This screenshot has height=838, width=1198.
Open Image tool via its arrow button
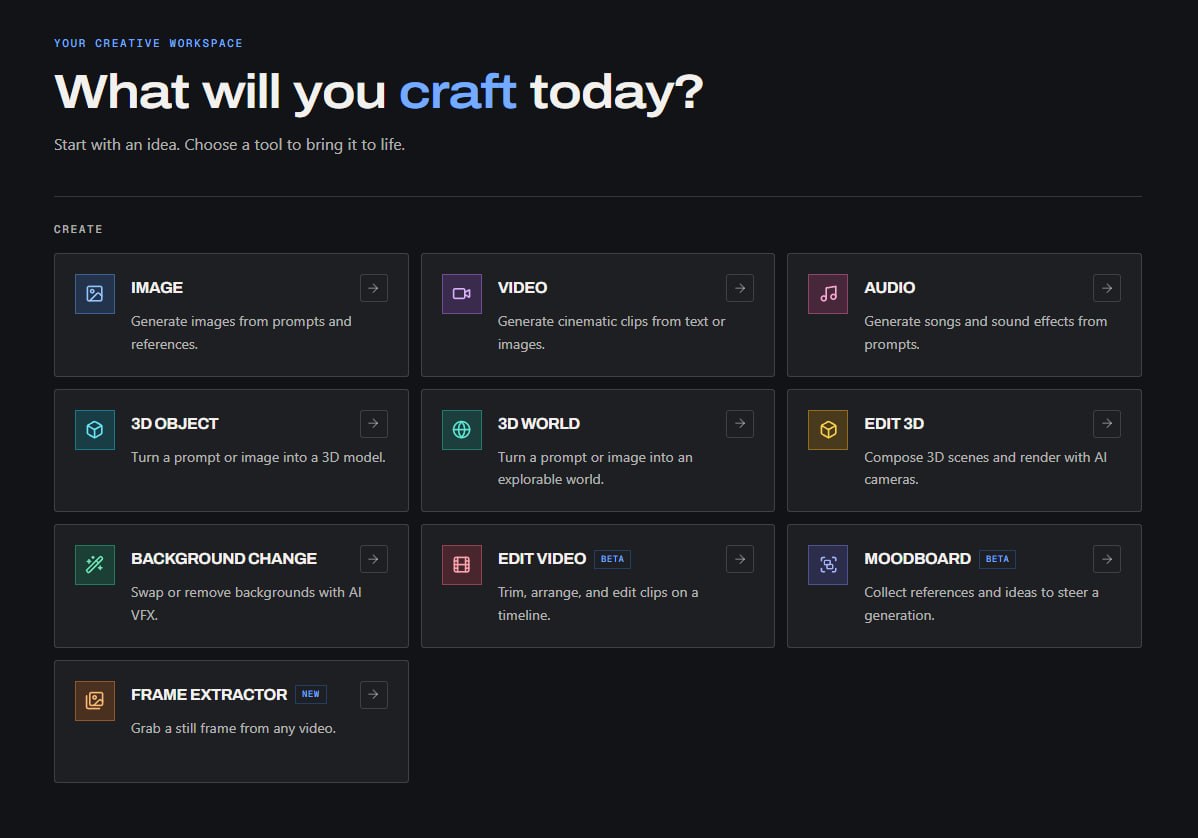(374, 288)
